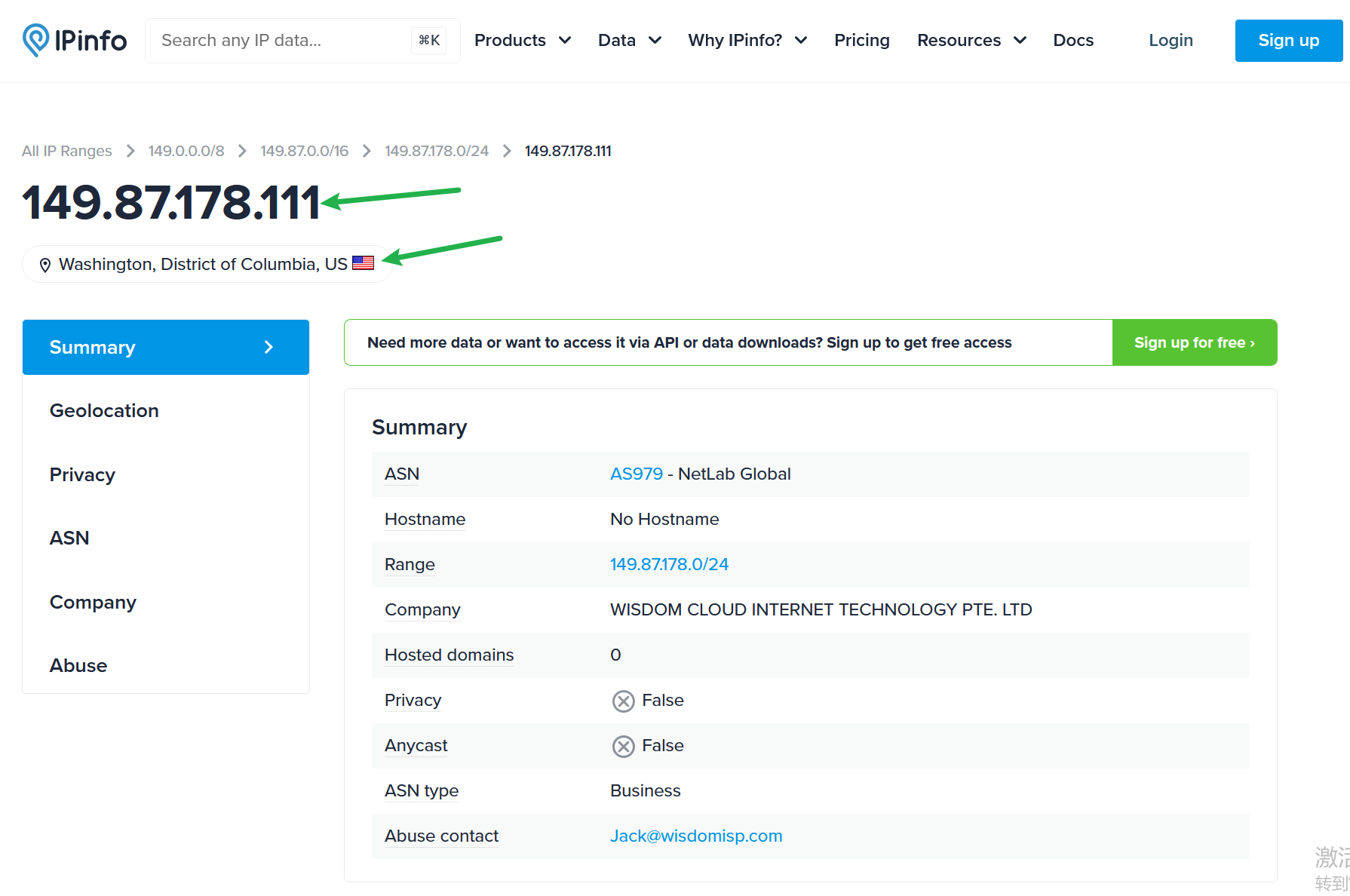This screenshot has height=896, width=1350.
Task: Go to All IP Ranges breadcrumb
Action: [x=66, y=151]
